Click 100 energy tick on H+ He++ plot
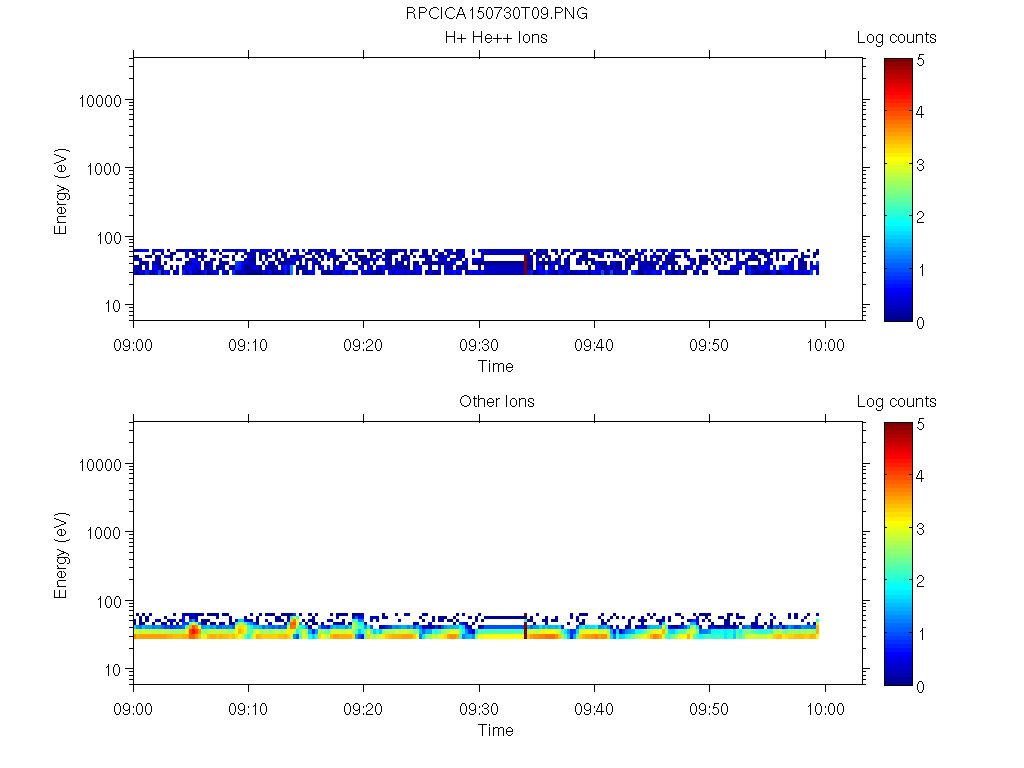 coord(109,238)
